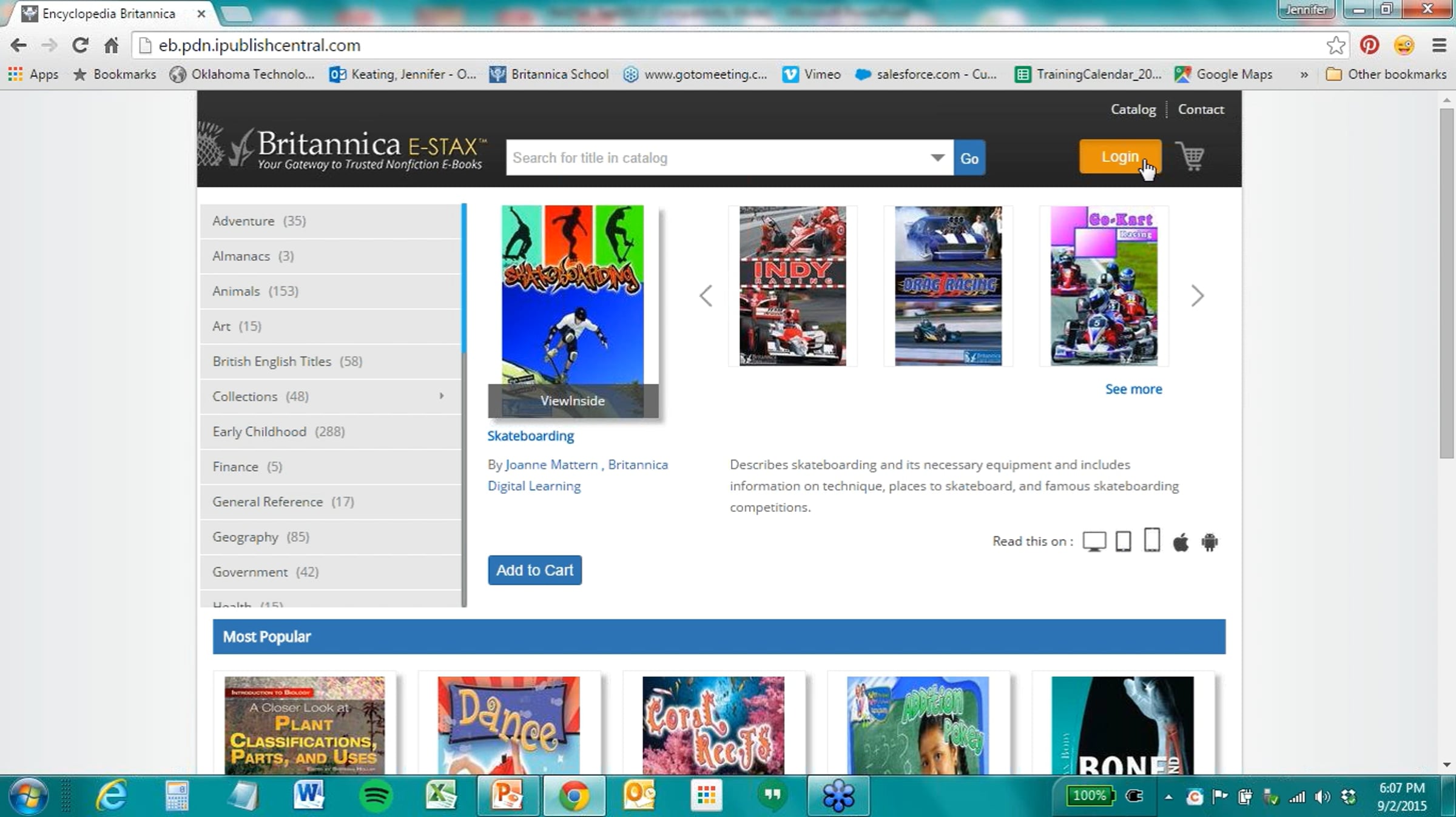Click the system tray volume icon

[x=1323, y=796]
